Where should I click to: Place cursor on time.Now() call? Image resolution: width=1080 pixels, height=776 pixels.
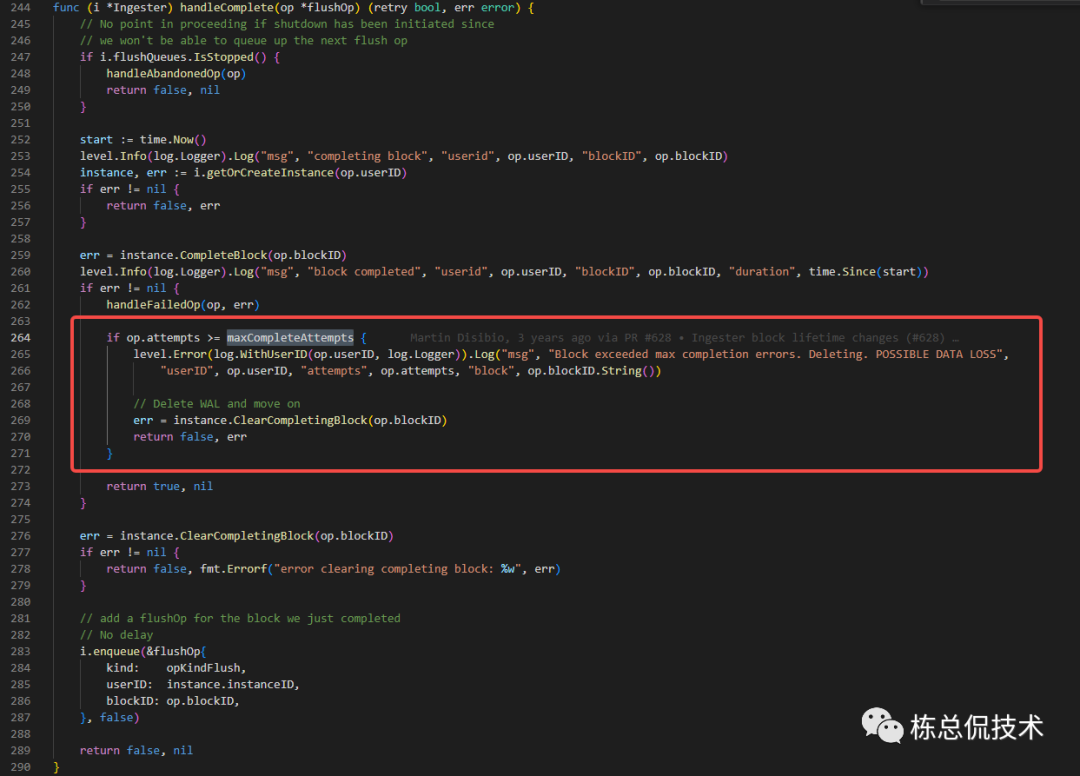pyautogui.click(x=172, y=139)
